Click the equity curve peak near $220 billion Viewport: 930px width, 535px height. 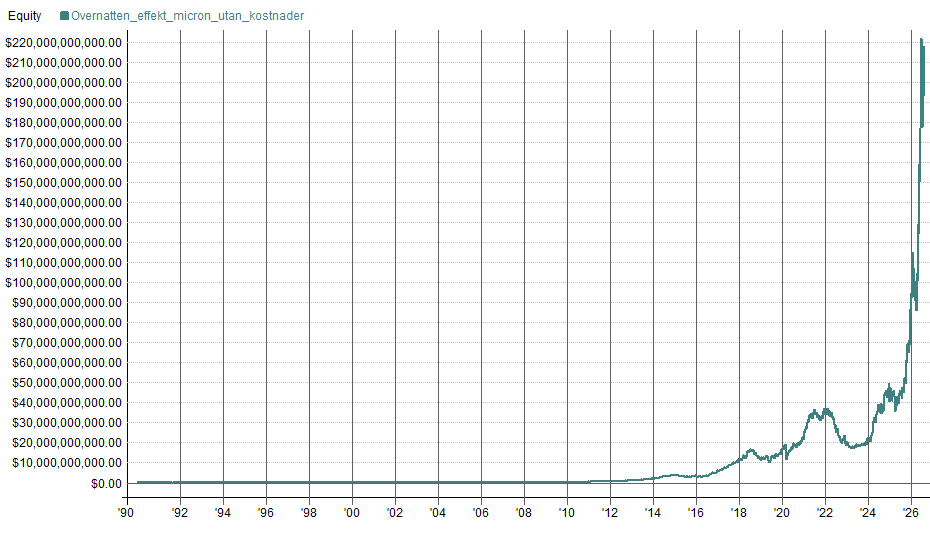[921, 40]
